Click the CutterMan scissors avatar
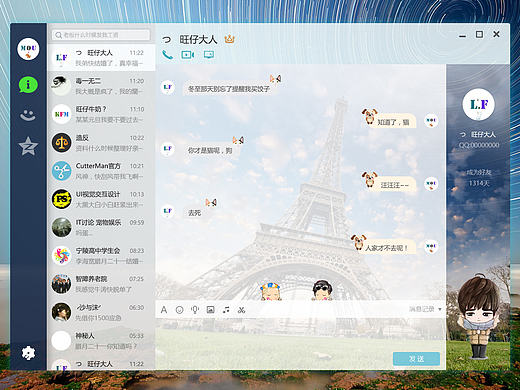This screenshot has width=520, height=390. (62, 171)
